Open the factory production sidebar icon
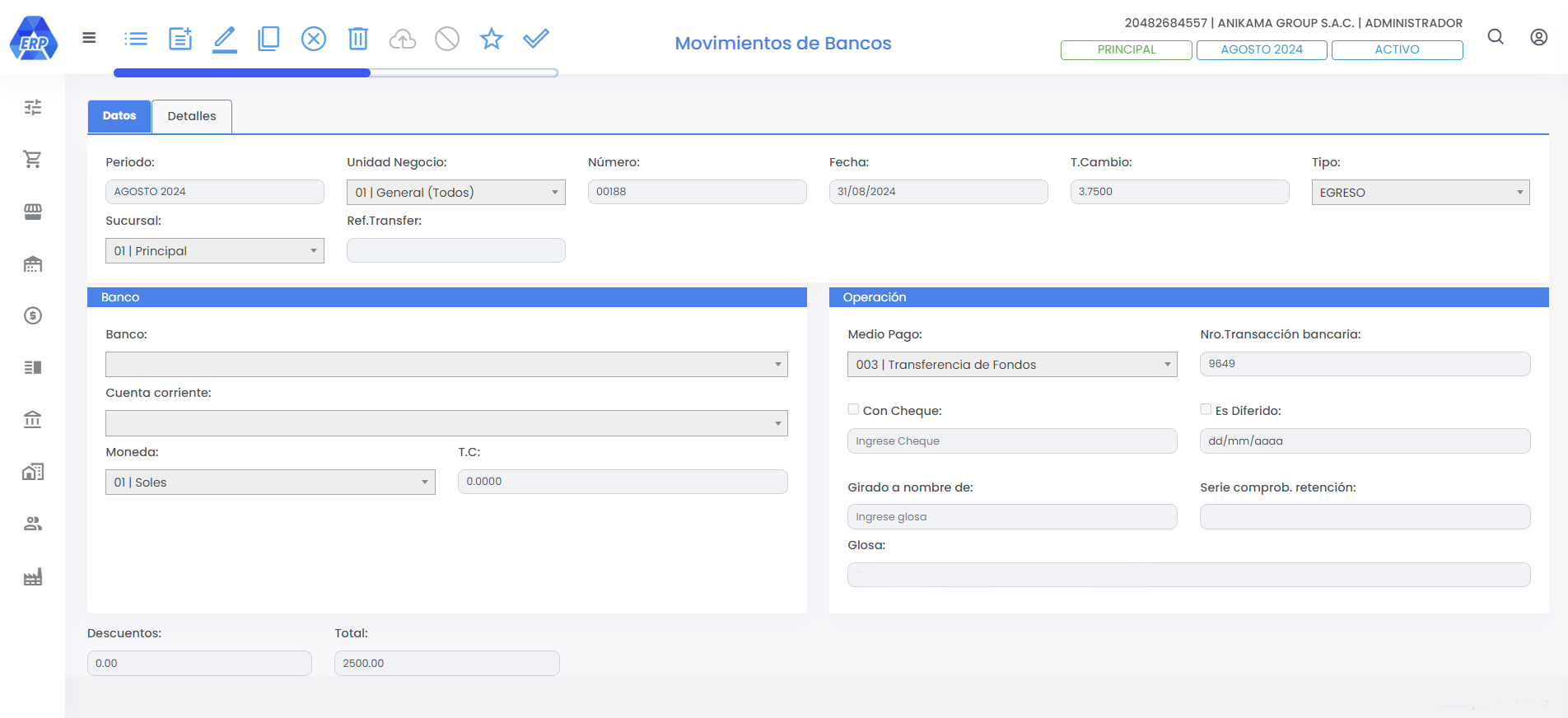This screenshot has width=1568, height=718. pyautogui.click(x=33, y=576)
